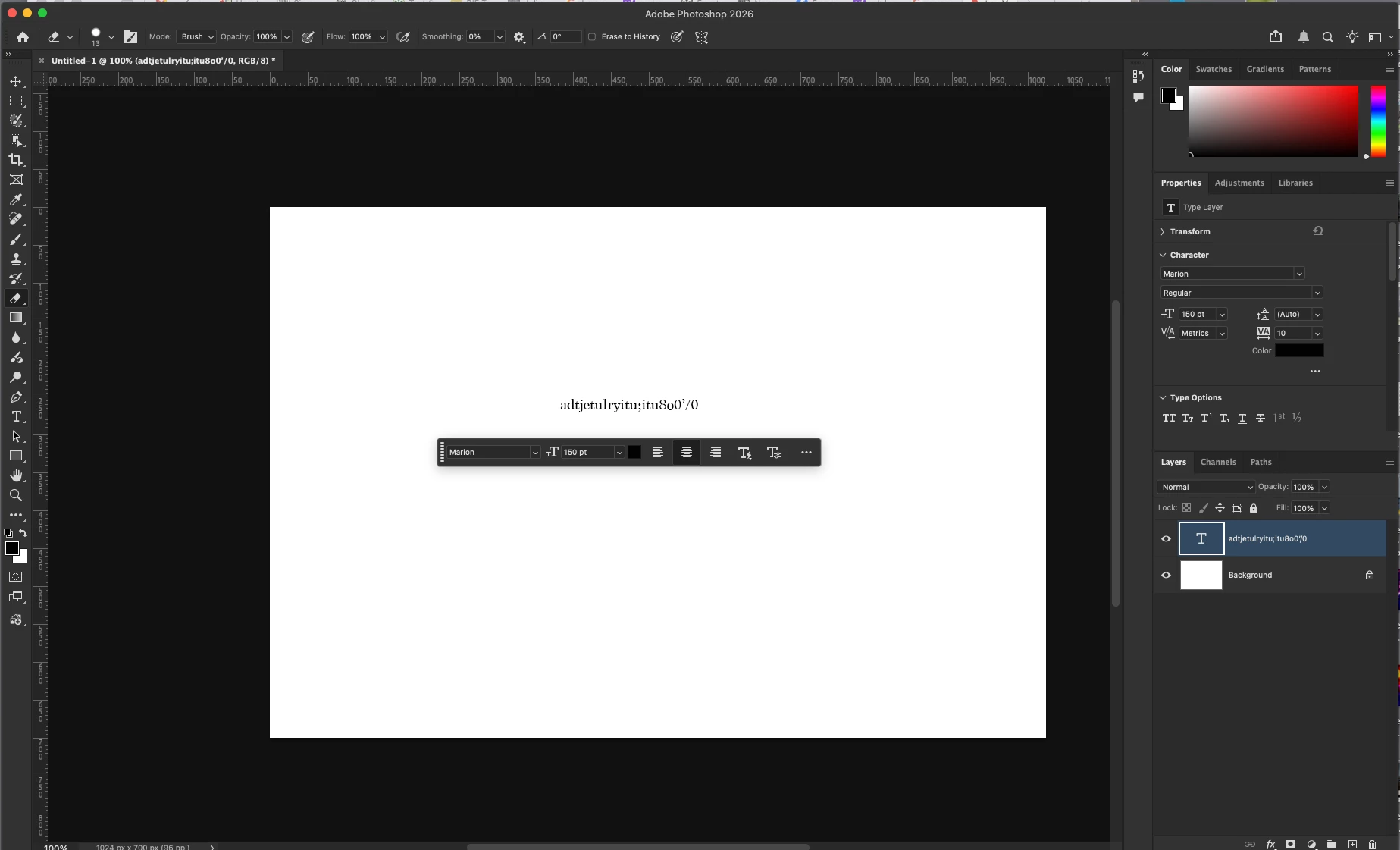Hide the adtjetulryitu text layer

tap(1166, 538)
